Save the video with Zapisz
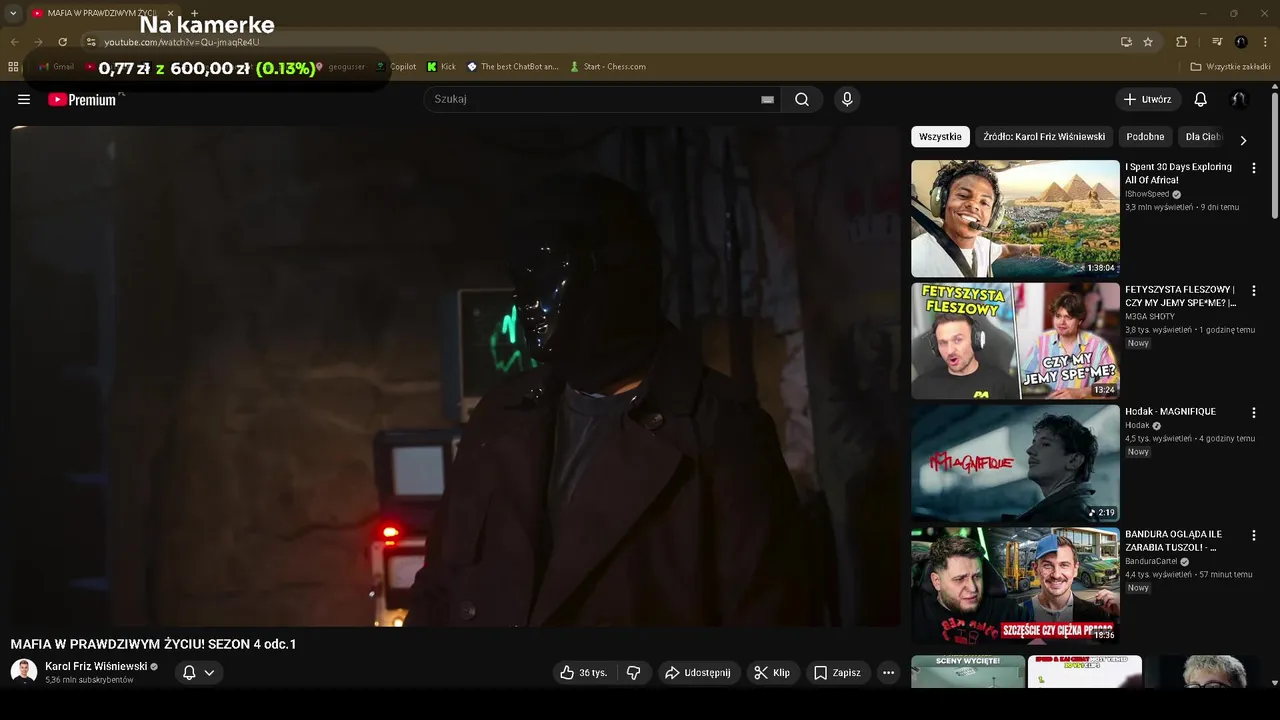Viewport: 1280px width, 720px height. [x=837, y=673]
